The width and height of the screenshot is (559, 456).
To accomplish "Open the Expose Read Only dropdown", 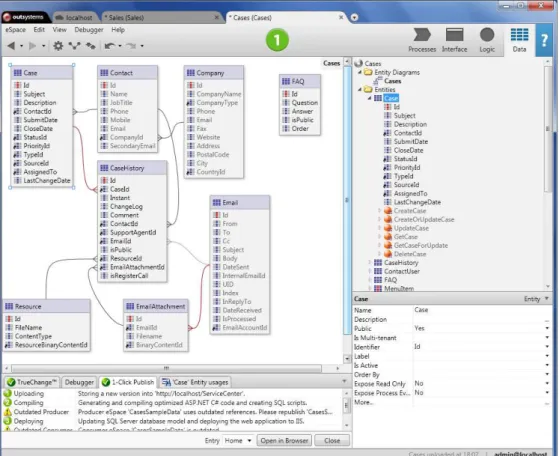I will [x=547, y=384].
